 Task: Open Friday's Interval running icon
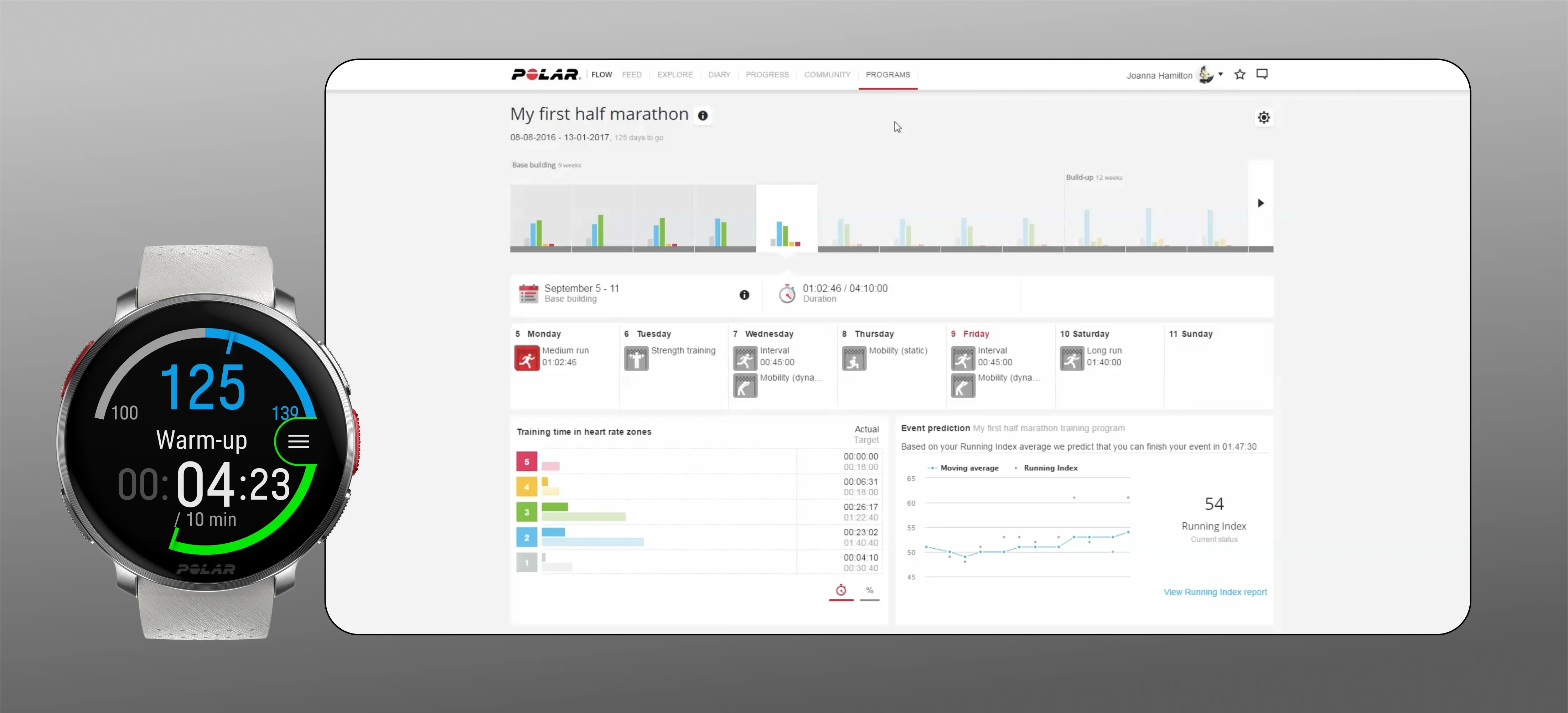point(963,358)
